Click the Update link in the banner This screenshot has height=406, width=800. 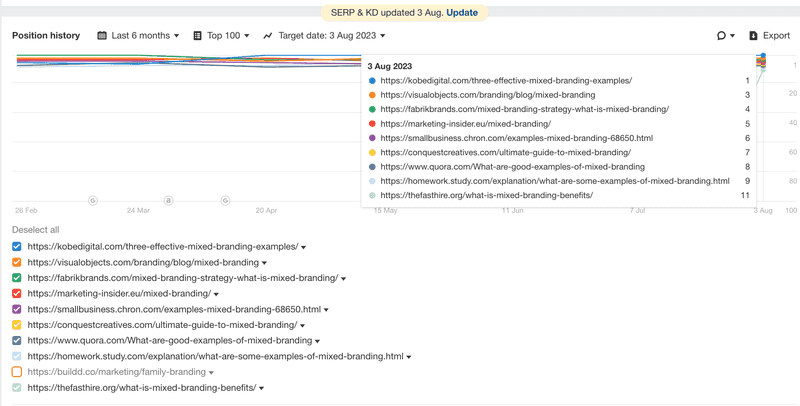(462, 13)
